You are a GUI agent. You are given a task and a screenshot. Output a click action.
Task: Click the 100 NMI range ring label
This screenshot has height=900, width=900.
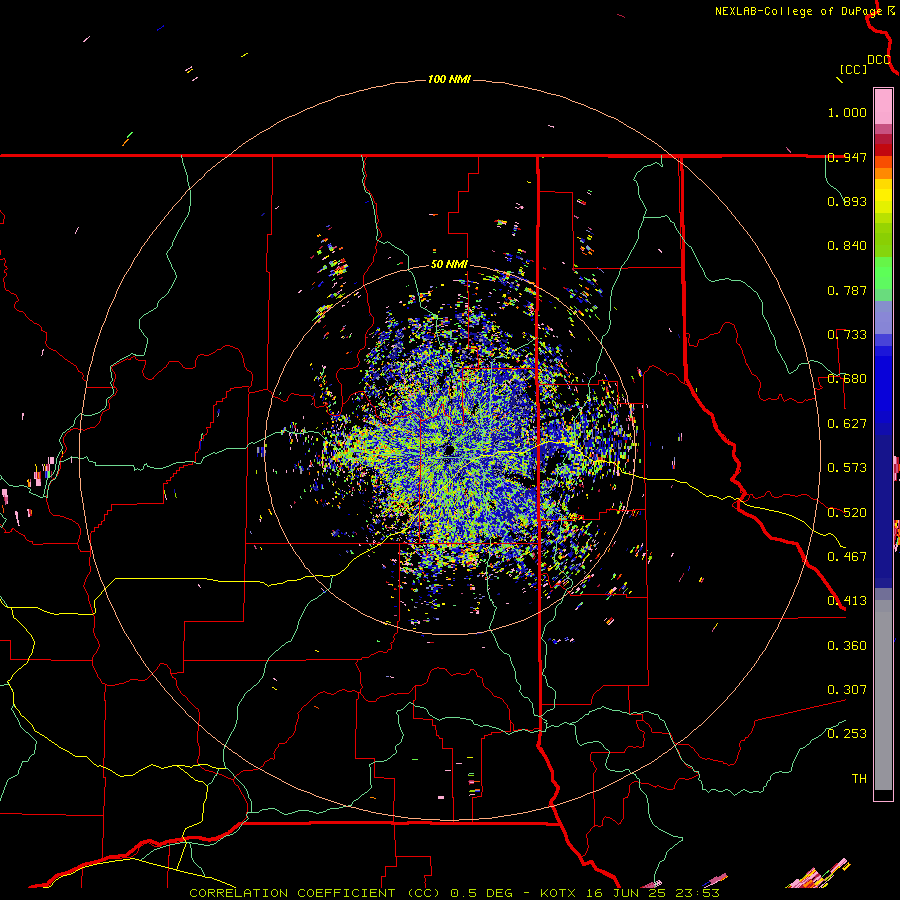[449, 79]
